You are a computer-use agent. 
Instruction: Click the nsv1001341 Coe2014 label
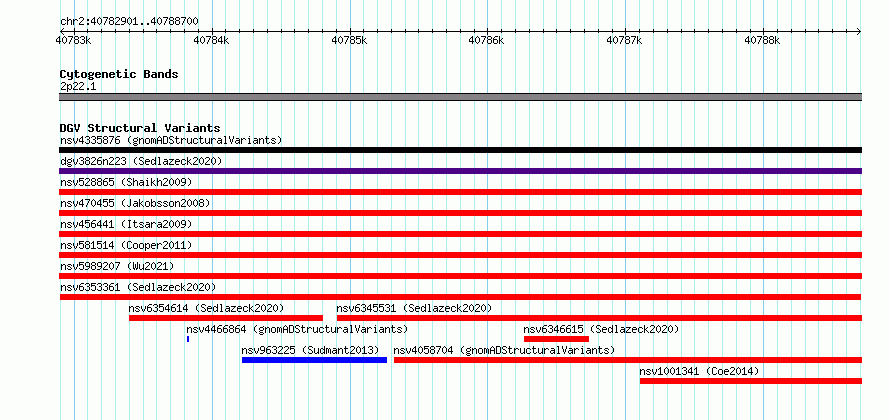[699, 371]
